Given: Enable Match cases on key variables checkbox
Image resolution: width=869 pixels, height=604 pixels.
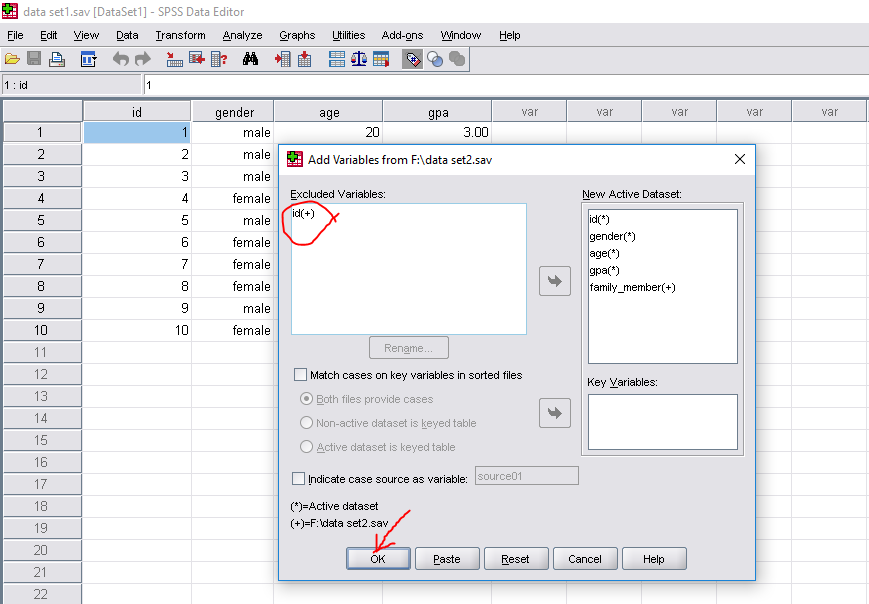Looking at the screenshot, I should click(300, 375).
